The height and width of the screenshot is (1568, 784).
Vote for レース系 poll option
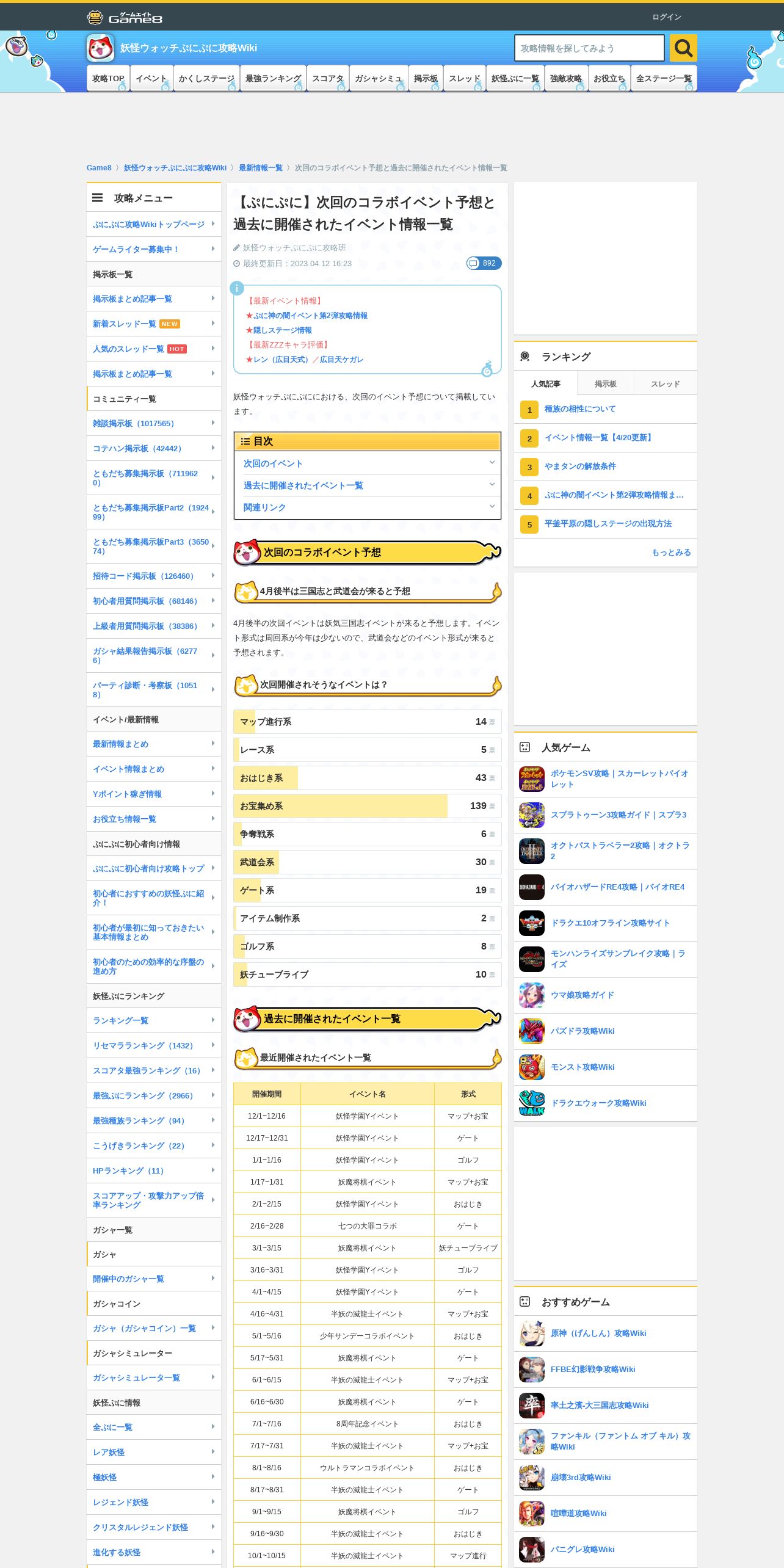click(x=368, y=750)
